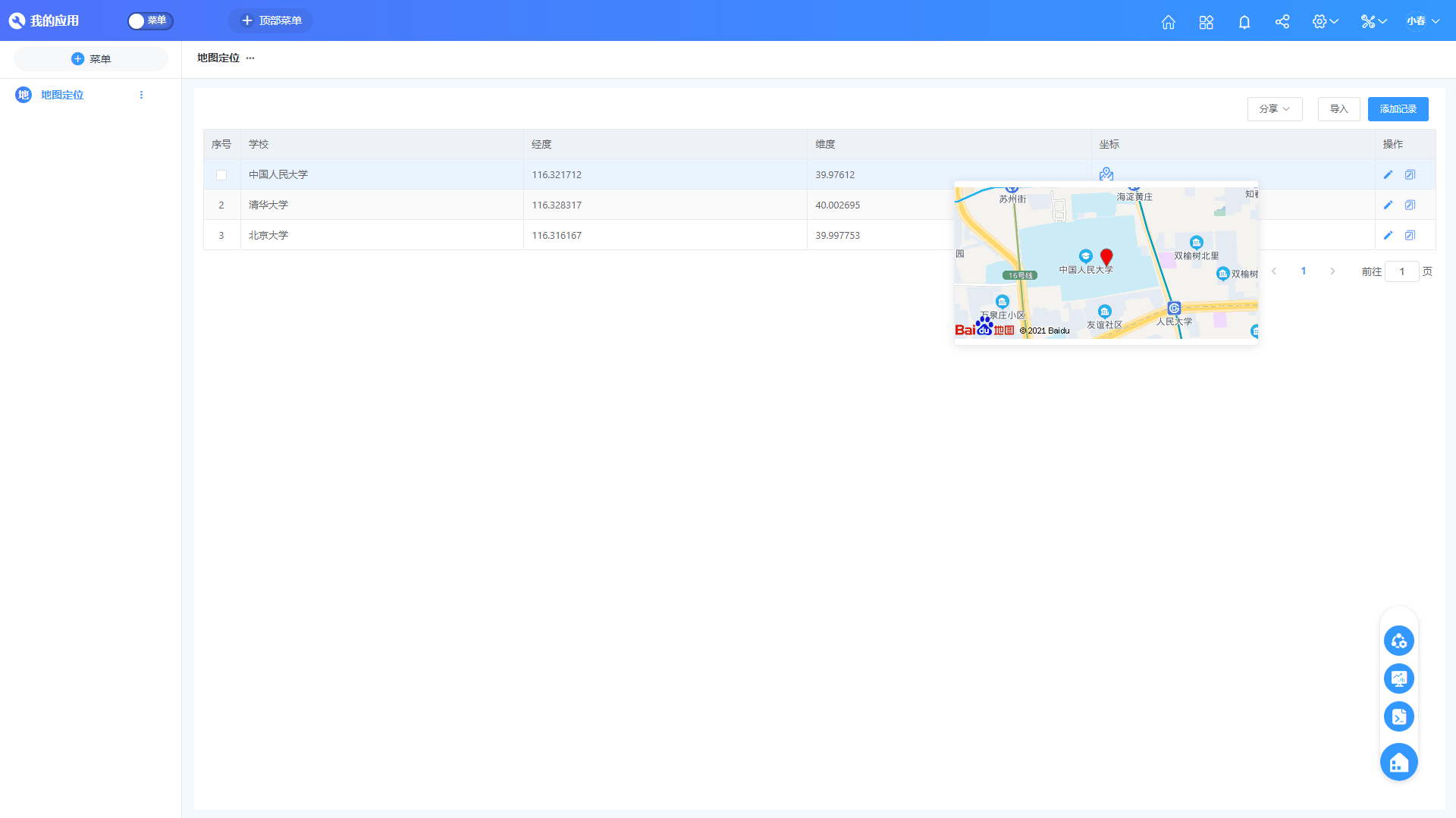Click the 导入 button
The image size is (1456, 818).
click(1338, 109)
